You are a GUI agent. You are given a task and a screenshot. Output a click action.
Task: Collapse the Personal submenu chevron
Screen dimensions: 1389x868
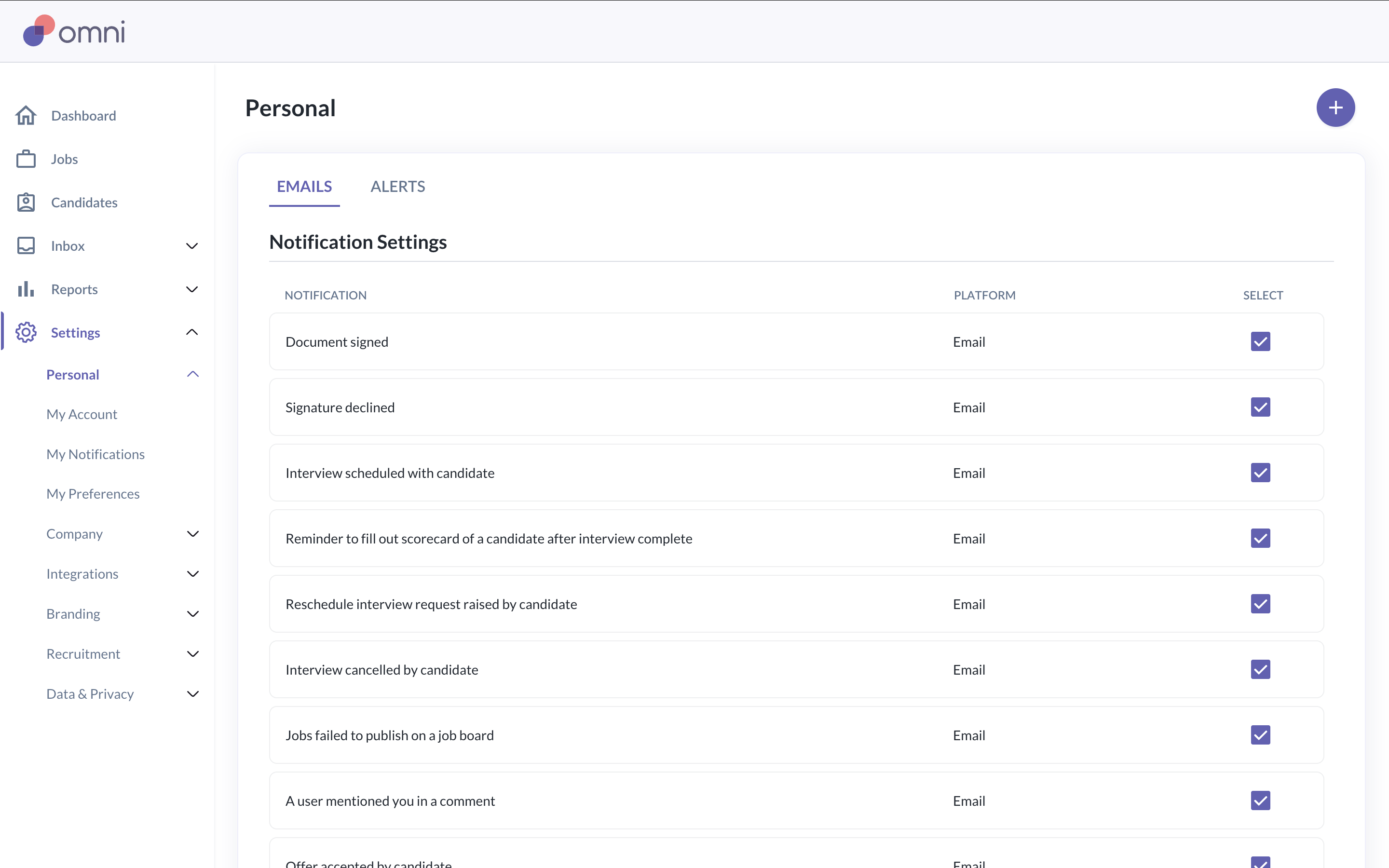point(193,374)
